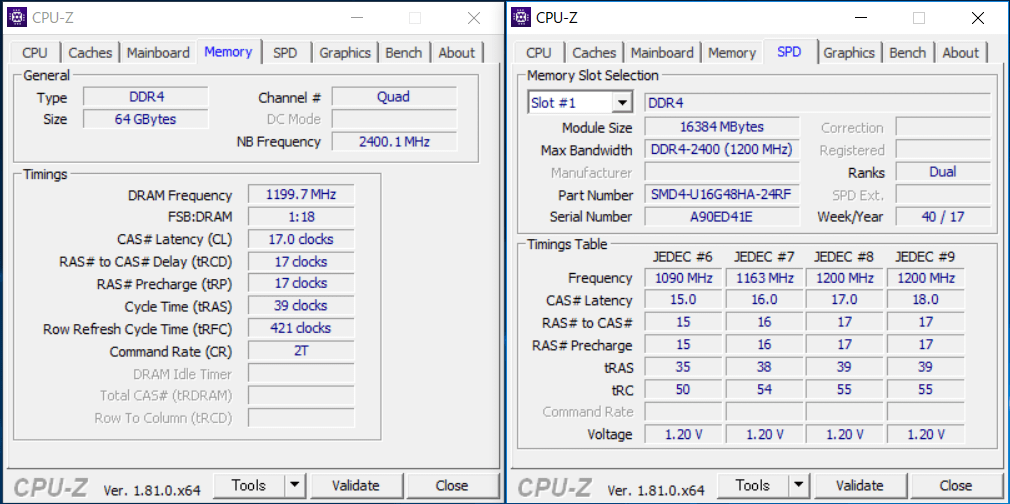Viewport: 1010px width, 504px height.
Task: Click Serial Number A90ED41E
Action: (722, 217)
